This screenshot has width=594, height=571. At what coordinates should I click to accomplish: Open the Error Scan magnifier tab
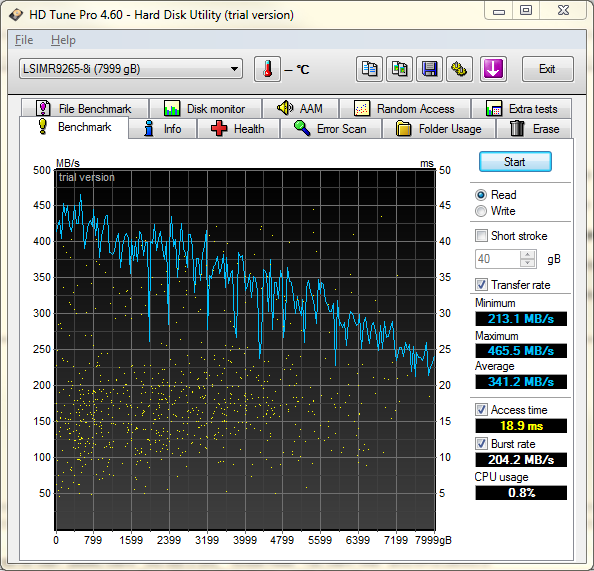point(331,129)
